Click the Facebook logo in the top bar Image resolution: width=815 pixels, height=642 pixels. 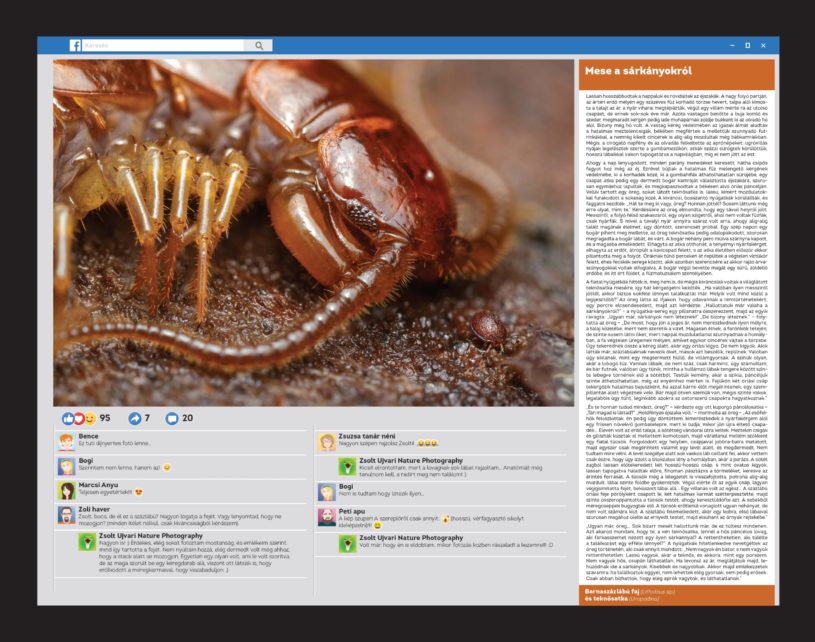[75, 45]
